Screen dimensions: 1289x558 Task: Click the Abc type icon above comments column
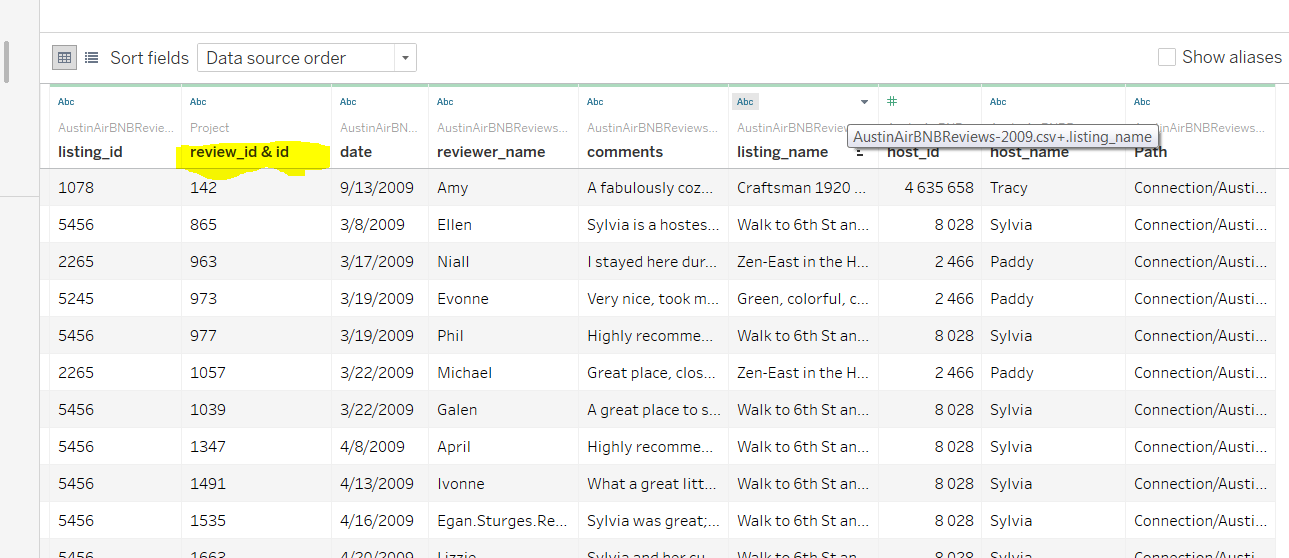pyautogui.click(x=595, y=102)
